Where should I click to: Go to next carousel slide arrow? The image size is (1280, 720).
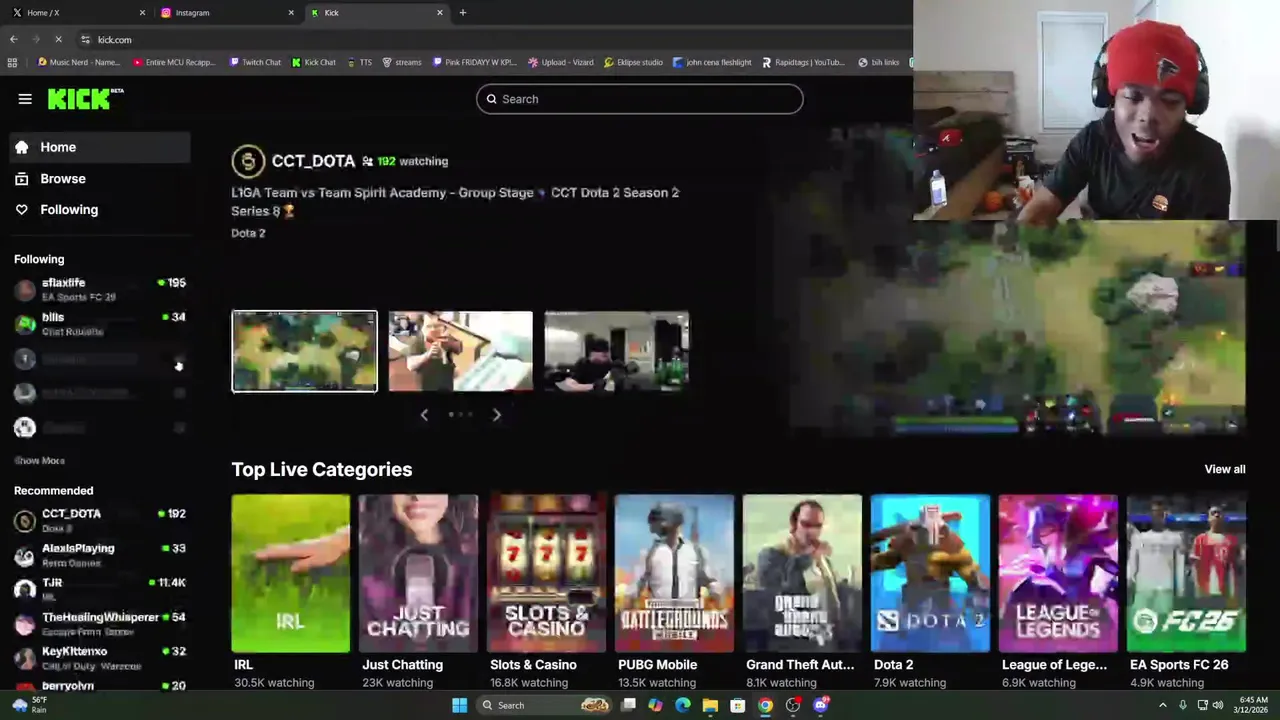[x=497, y=415]
